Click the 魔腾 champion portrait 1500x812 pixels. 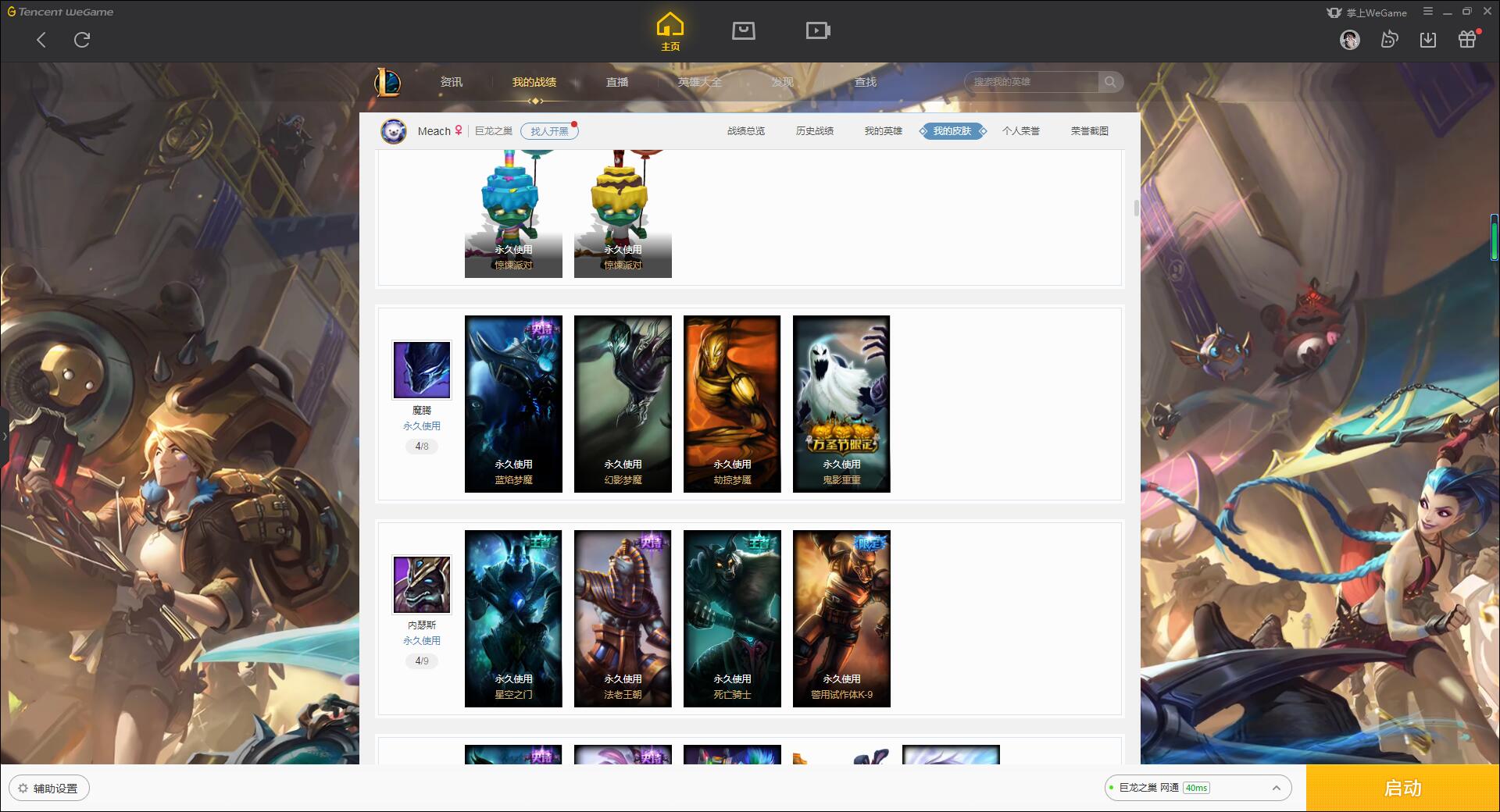[x=422, y=369]
